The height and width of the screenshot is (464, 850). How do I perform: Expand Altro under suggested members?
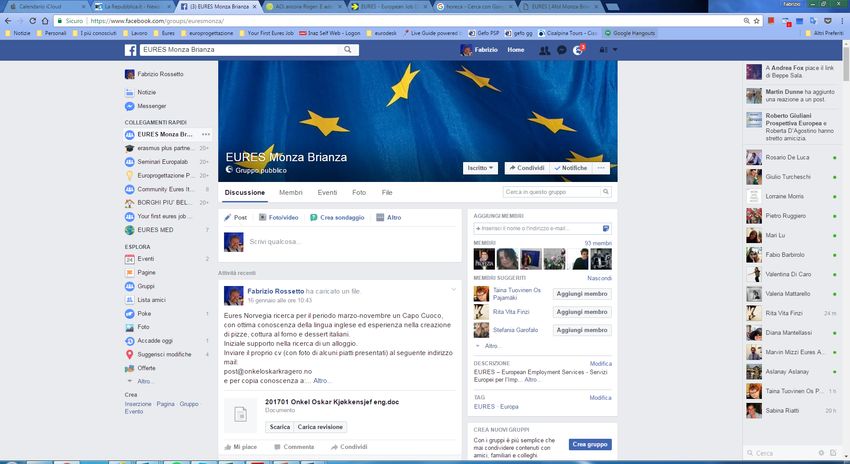(492, 346)
